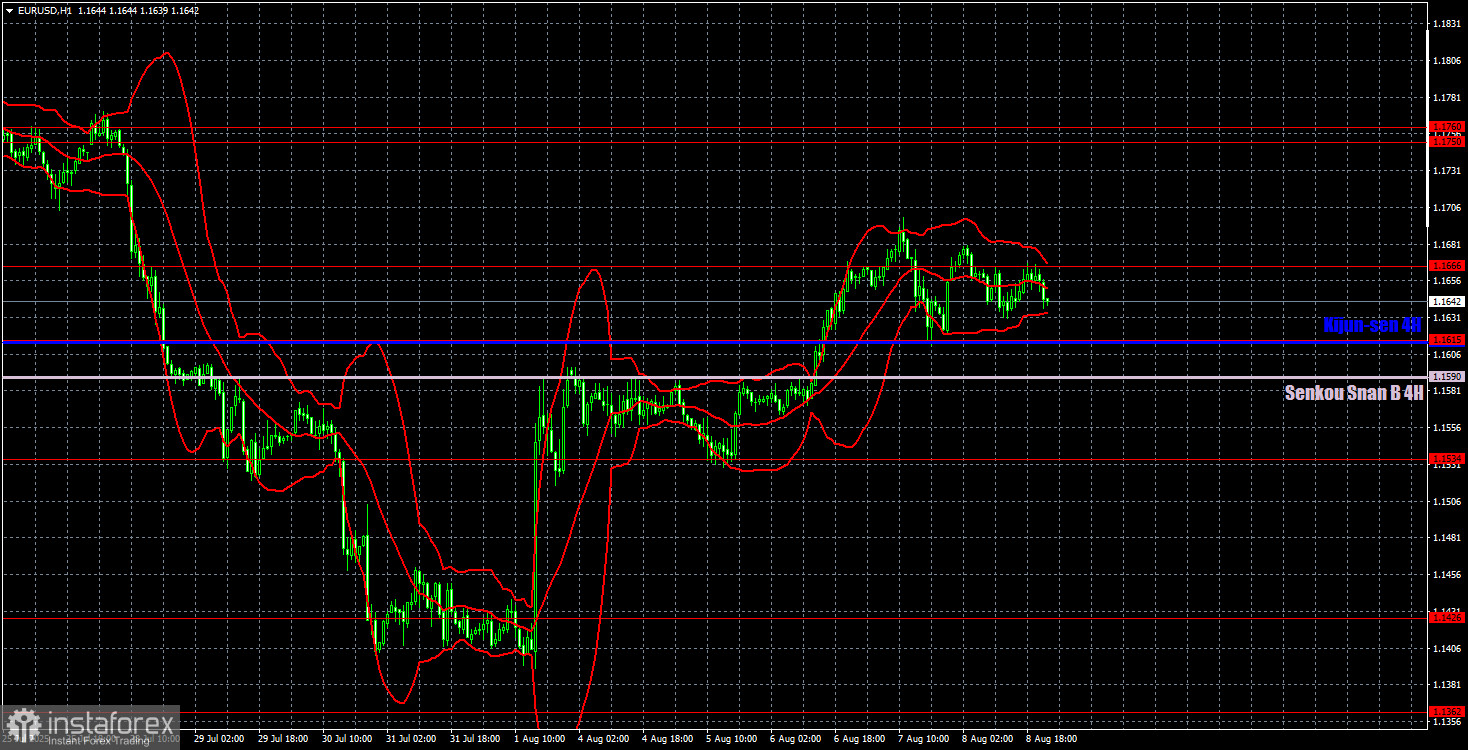This screenshot has height=750, width=1468.
Task: Click the 31 Jul 18:00 time label
Action: click(475, 739)
